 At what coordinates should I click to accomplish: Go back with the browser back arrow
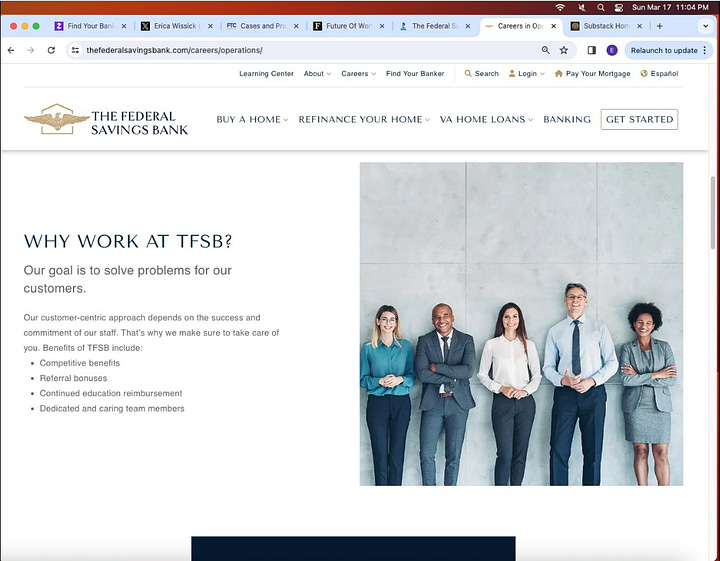tap(11, 50)
